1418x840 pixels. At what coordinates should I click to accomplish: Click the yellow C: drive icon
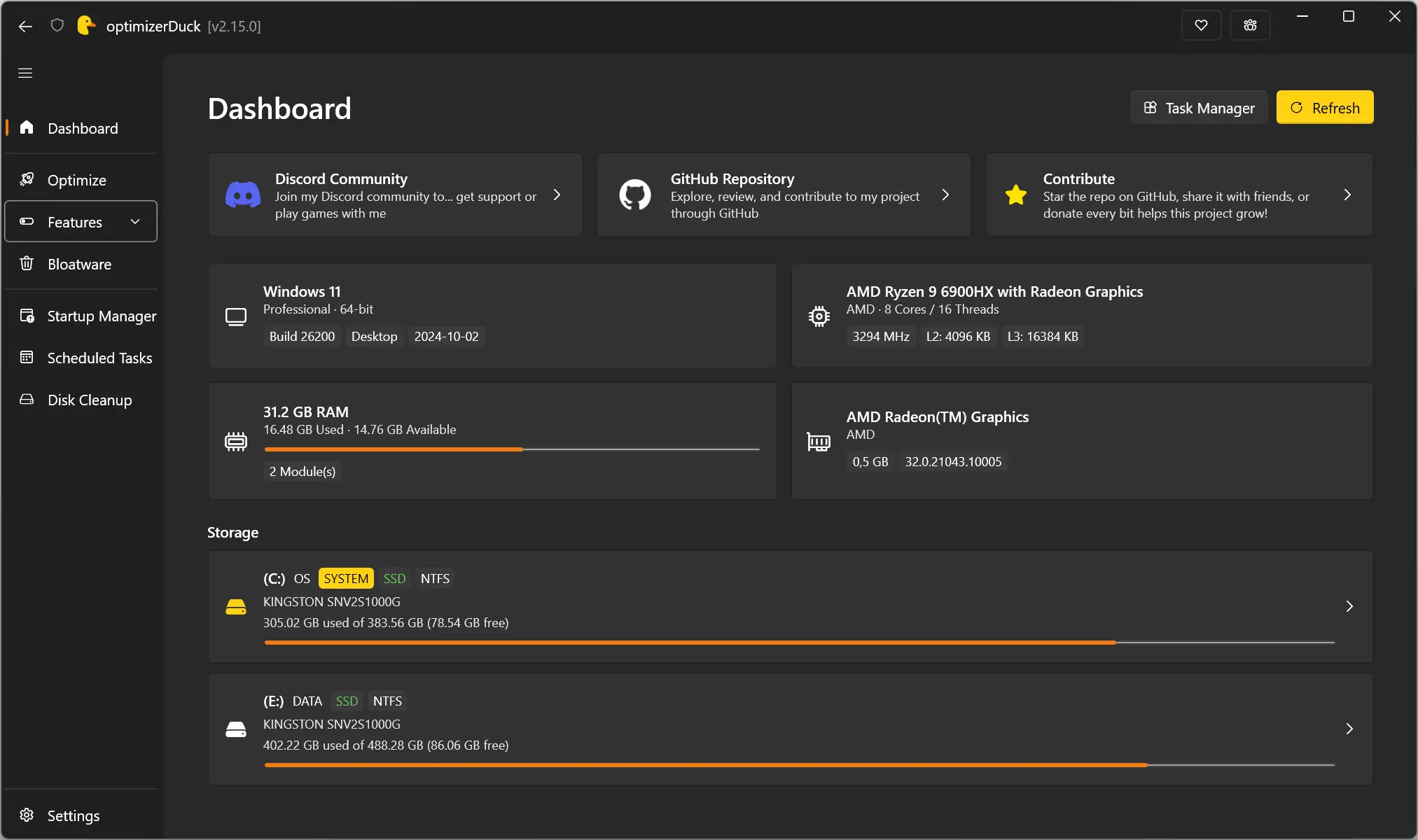coord(236,607)
